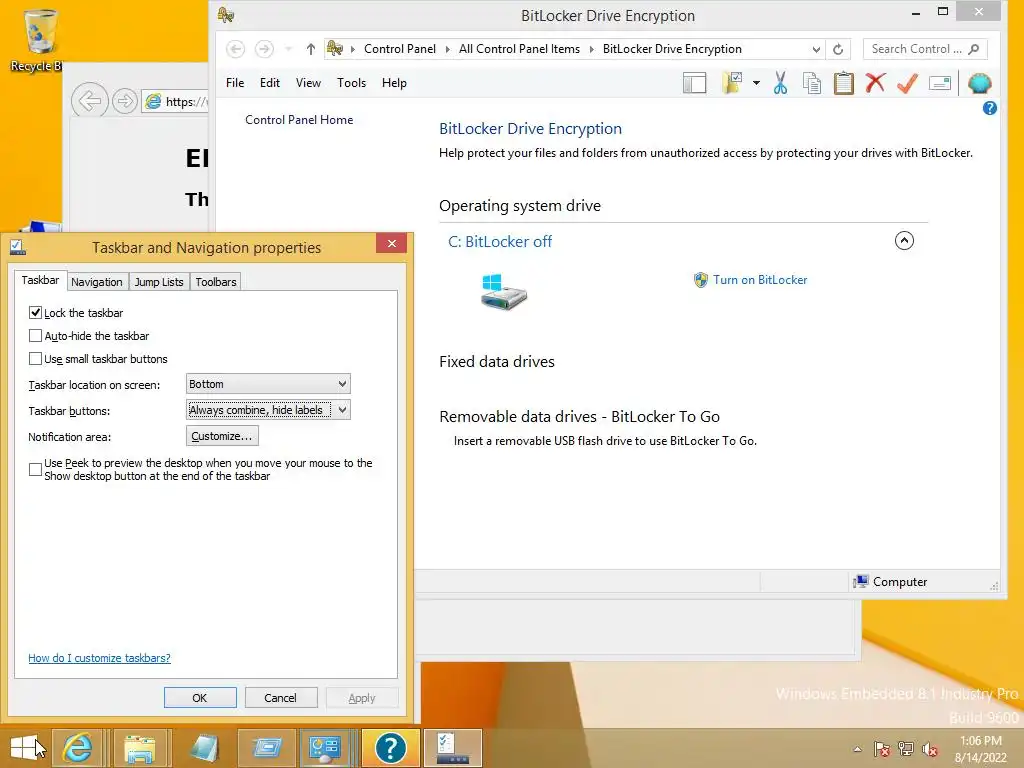Image resolution: width=1024 pixels, height=768 pixels.
Task: Open BitLocker help question mark icon
Action: (989, 108)
